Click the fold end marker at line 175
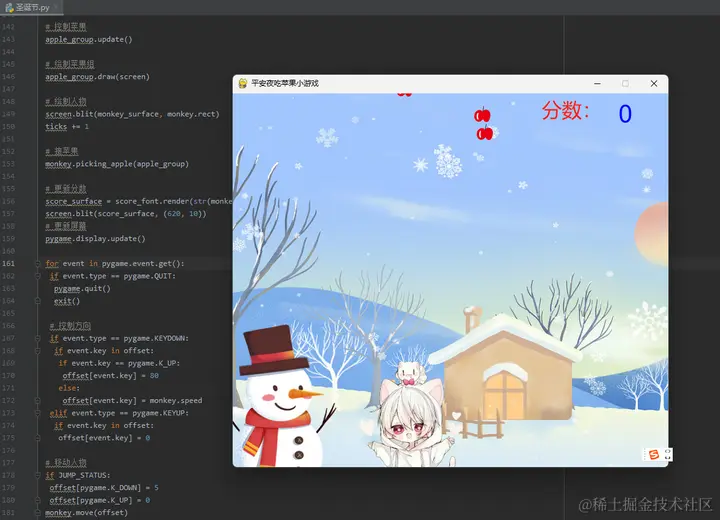This screenshot has width=720, height=520. tap(38, 438)
